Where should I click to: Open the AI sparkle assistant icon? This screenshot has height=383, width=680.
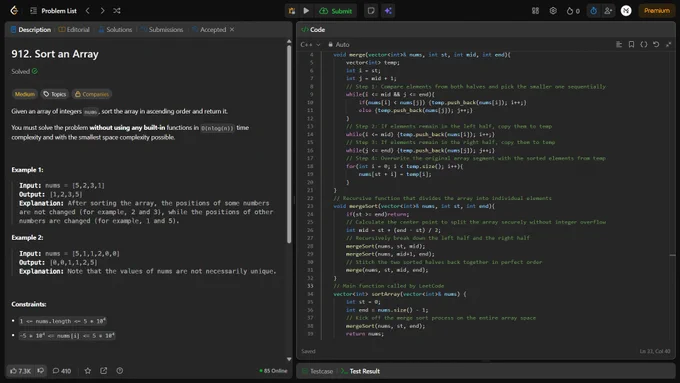[x=388, y=11]
